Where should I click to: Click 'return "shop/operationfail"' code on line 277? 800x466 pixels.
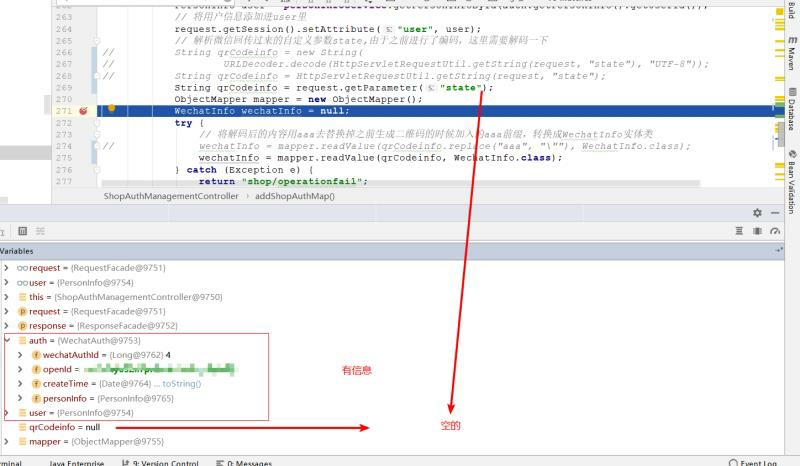pyautogui.click(x=283, y=181)
